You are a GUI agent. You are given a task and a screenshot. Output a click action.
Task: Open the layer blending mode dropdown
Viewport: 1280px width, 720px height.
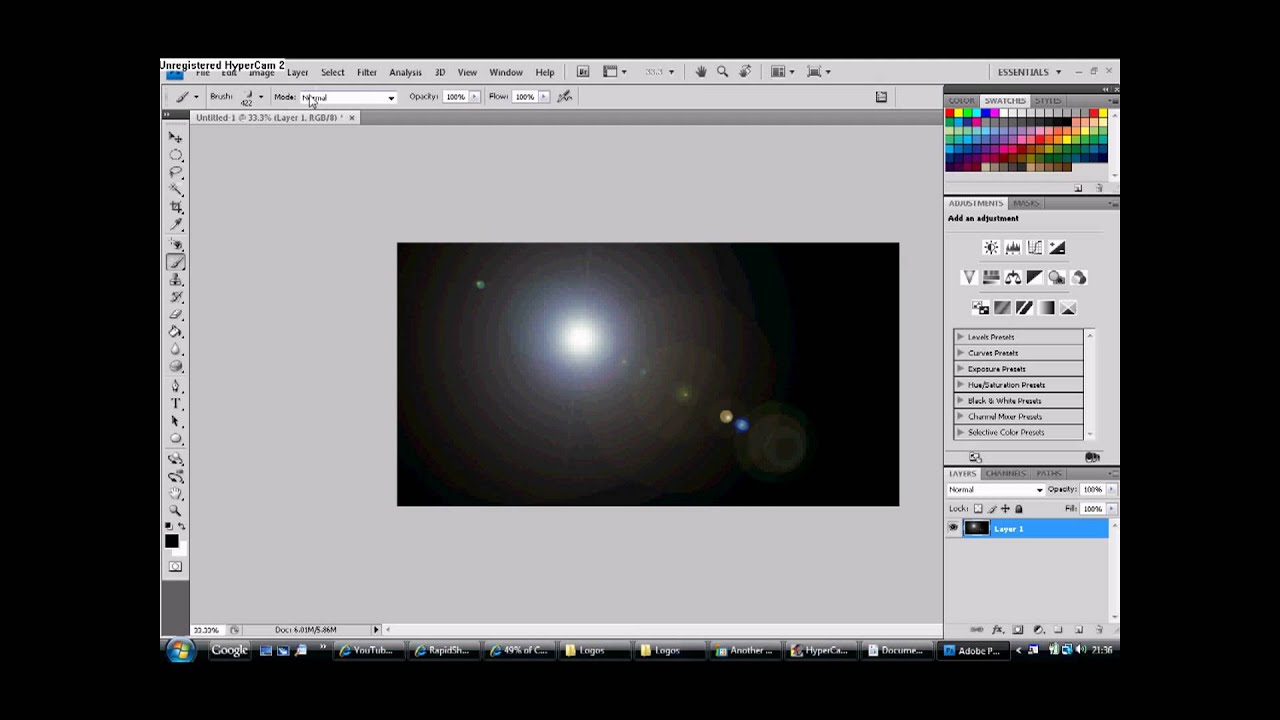[995, 490]
